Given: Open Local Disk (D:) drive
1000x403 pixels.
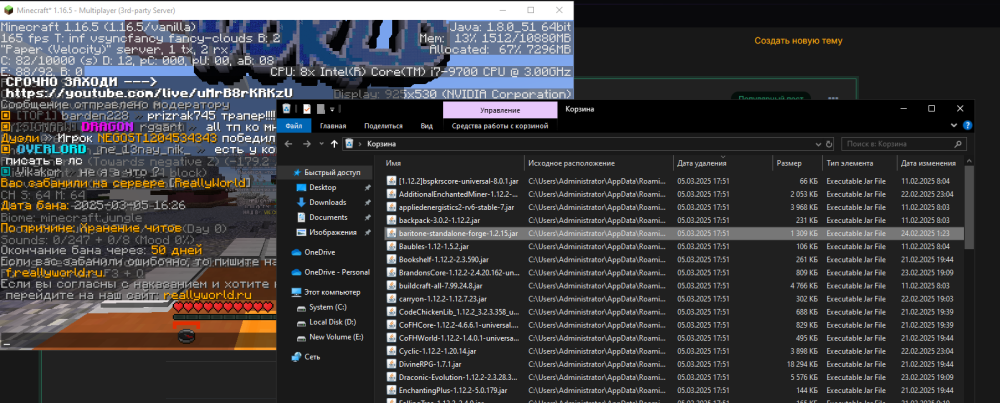Looking at the screenshot, I should pos(327,322).
